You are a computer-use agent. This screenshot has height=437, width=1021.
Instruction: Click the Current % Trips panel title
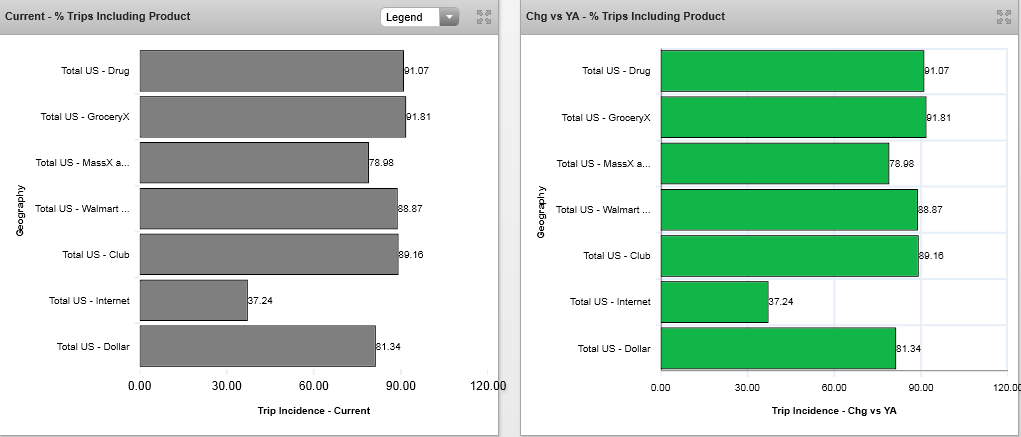98,17
